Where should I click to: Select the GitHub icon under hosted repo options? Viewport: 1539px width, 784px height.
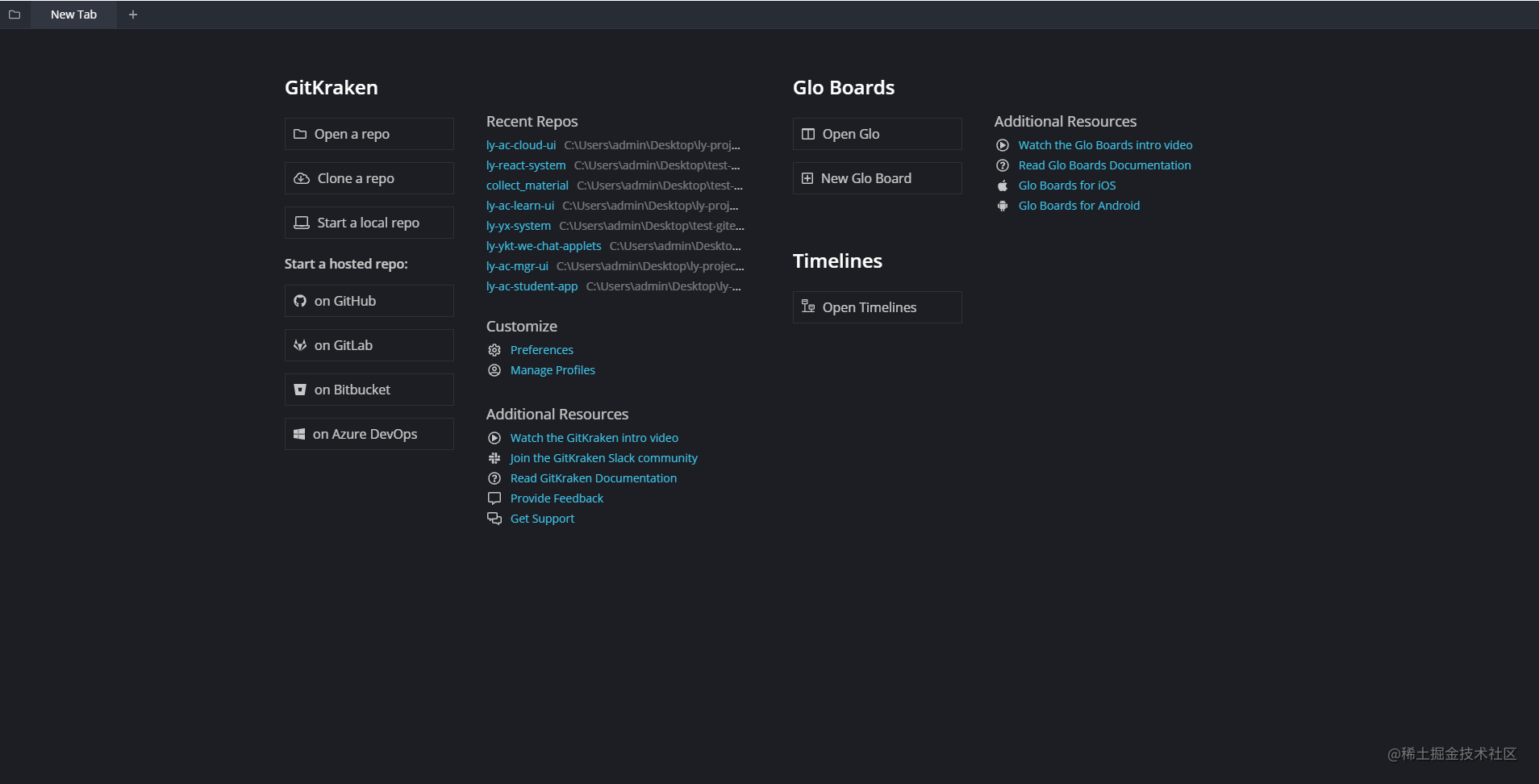tap(300, 301)
